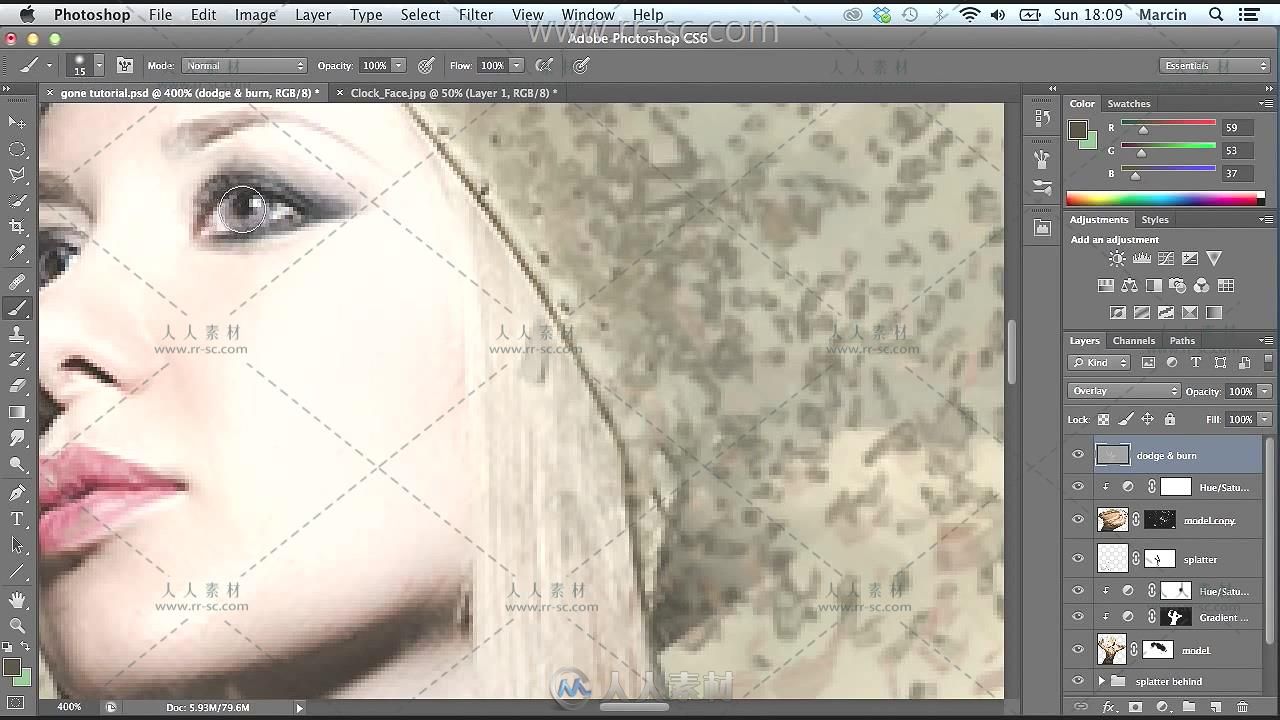
Task: Select the Healing Brush tool
Action: point(17,283)
